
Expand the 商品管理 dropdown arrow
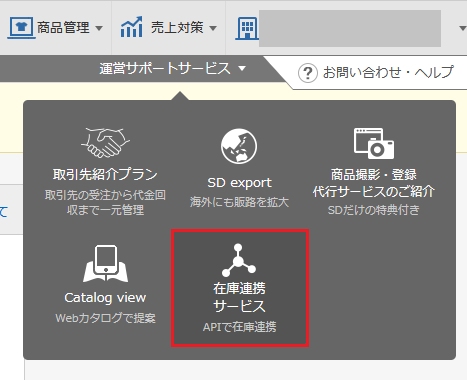(x=99, y=28)
